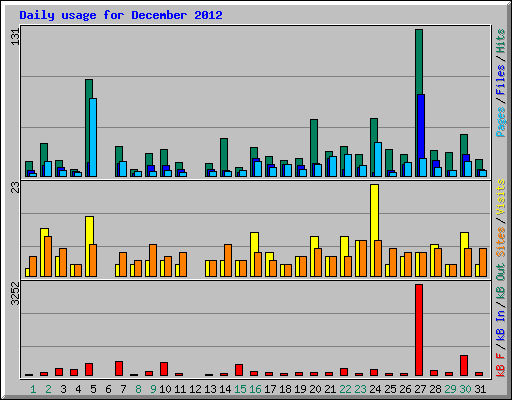This screenshot has width=512, height=400.
Task: Select day label 22 on the x-axis
Action: (x=345, y=389)
